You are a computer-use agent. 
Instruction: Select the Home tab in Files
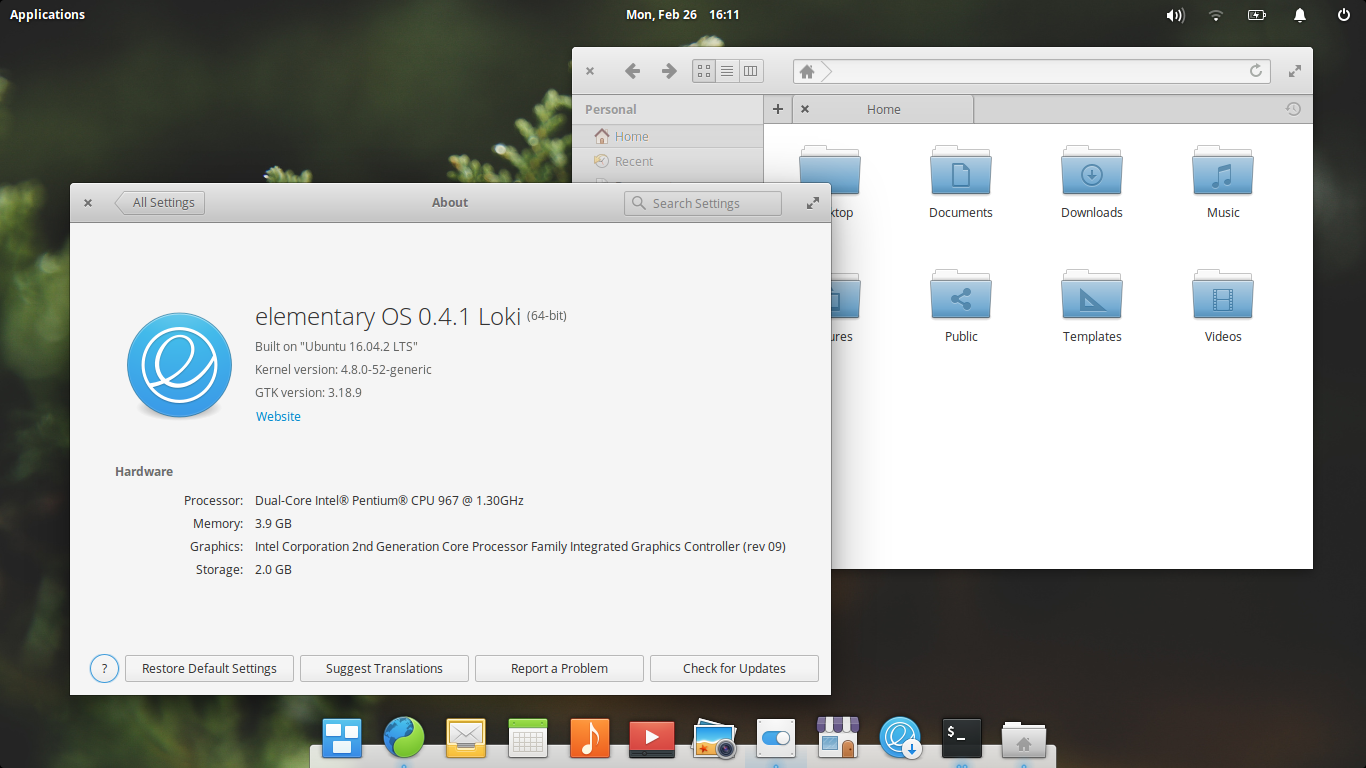coord(883,109)
